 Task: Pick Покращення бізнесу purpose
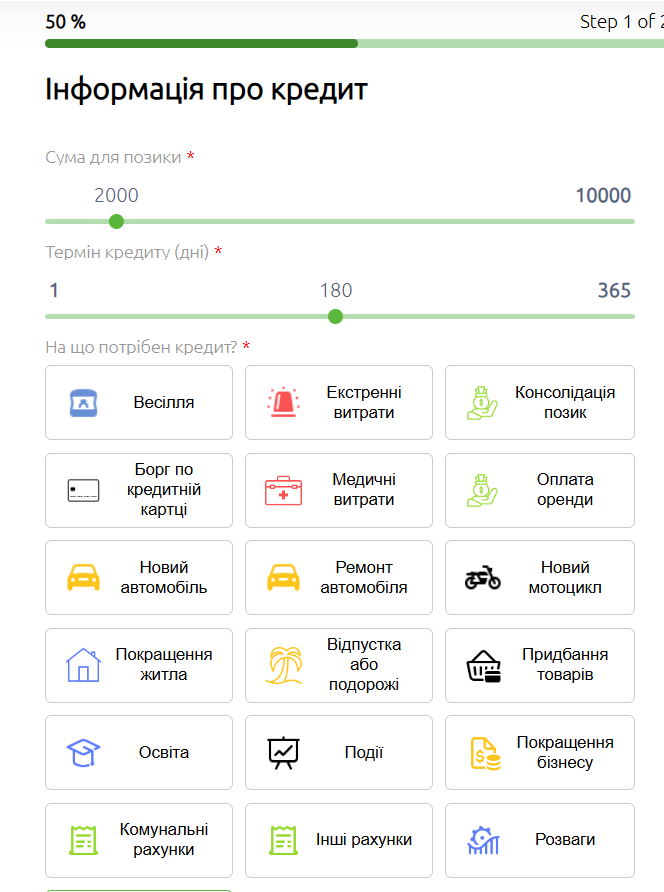[539, 753]
